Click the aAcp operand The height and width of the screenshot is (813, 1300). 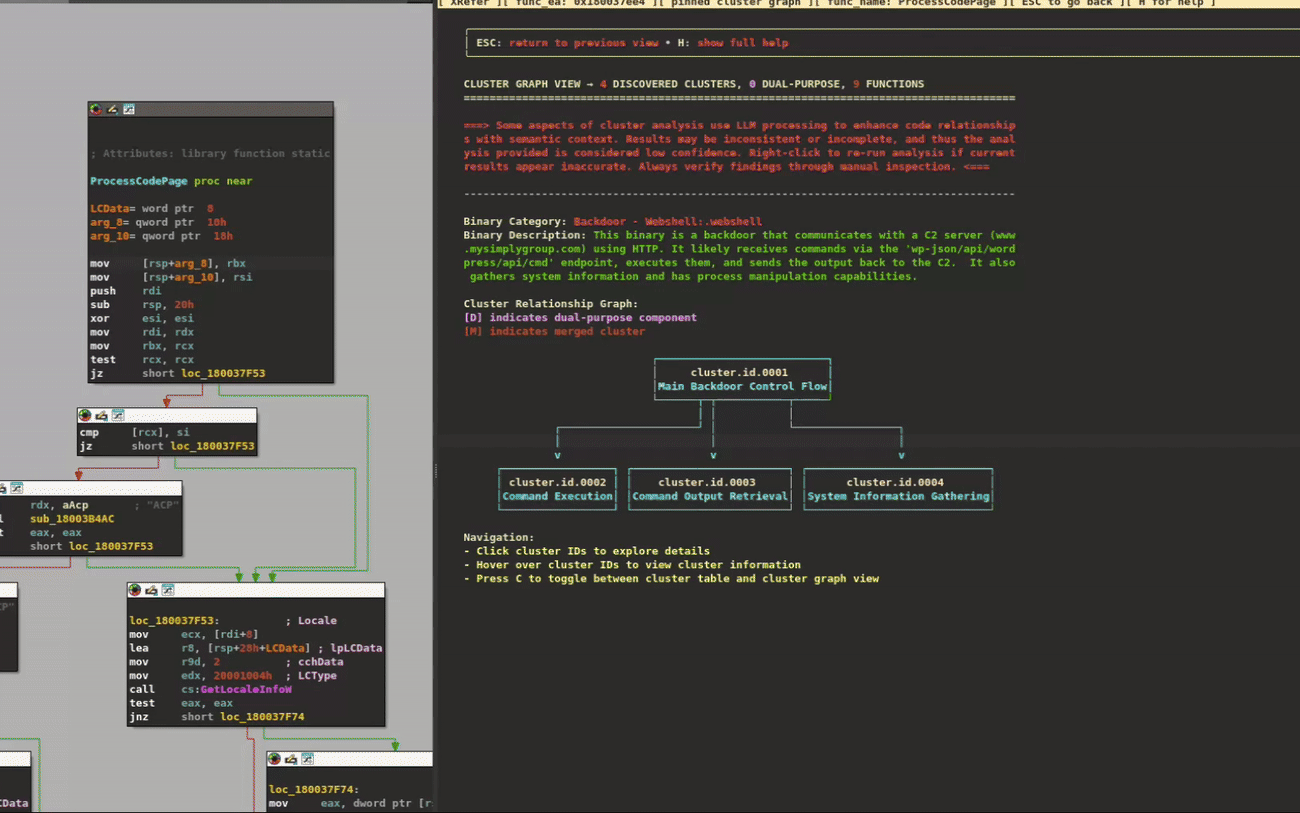pyautogui.click(x=75, y=505)
